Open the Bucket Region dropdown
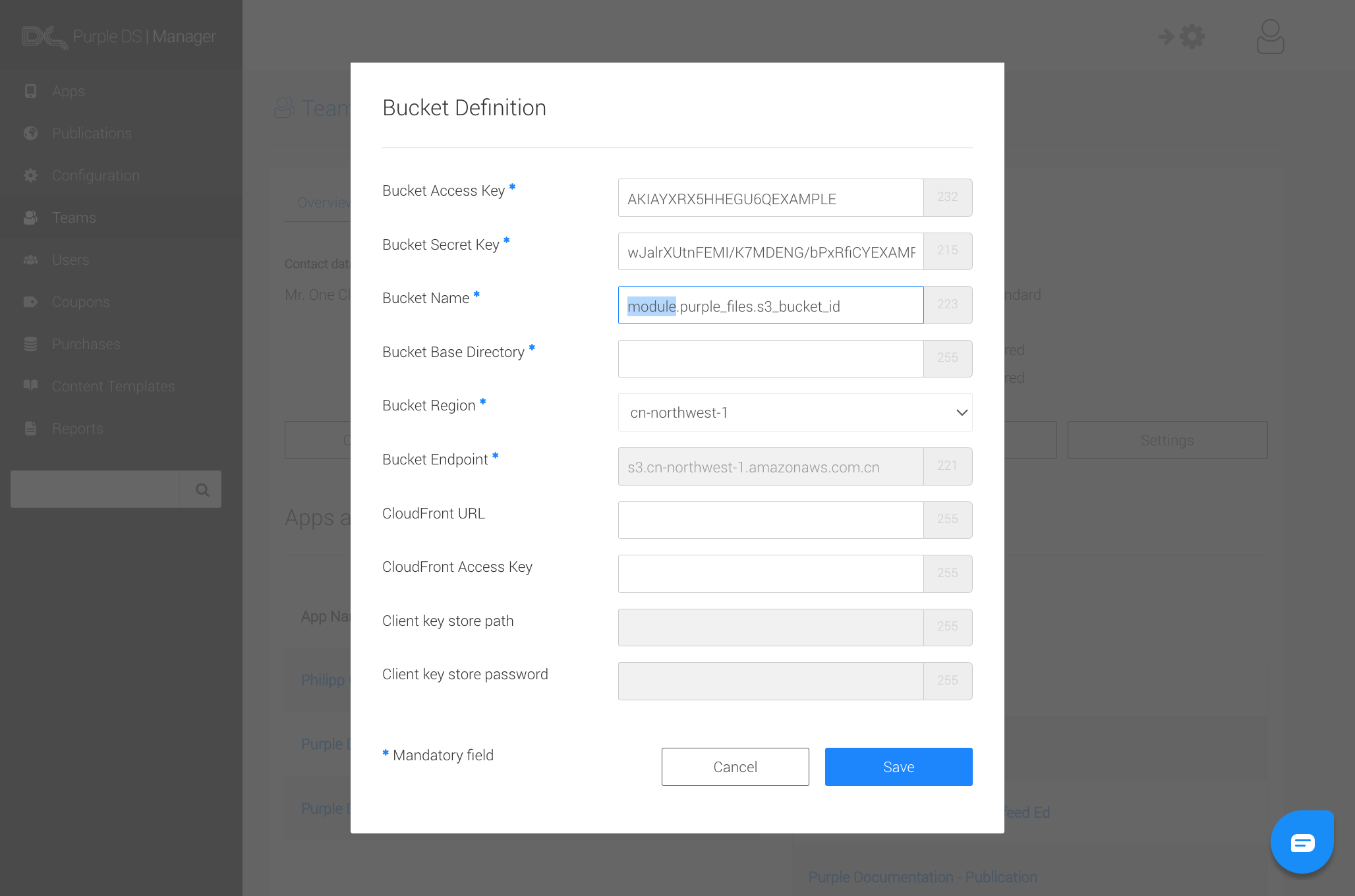Image resolution: width=1355 pixels, height=896 pixels. click(x=795, y=412)
